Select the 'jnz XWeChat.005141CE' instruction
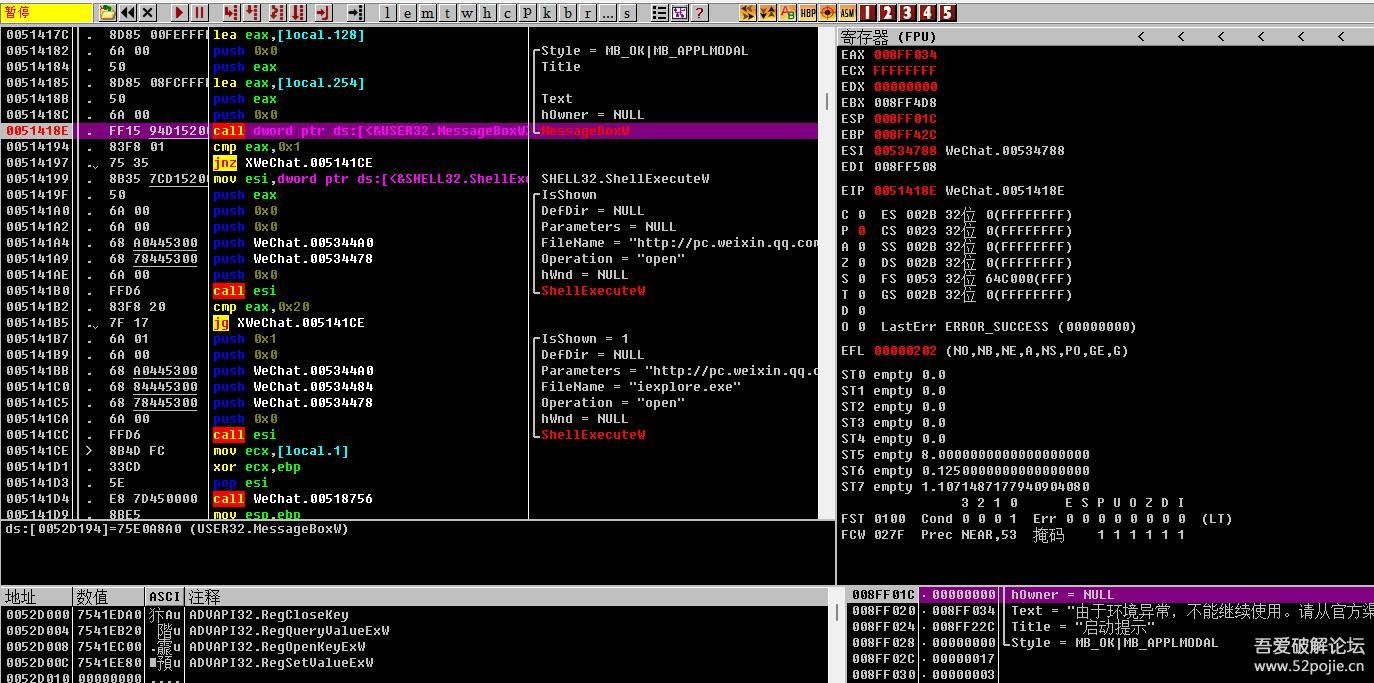This screenshot has width=1374, height=683. (x=292, y=163)
